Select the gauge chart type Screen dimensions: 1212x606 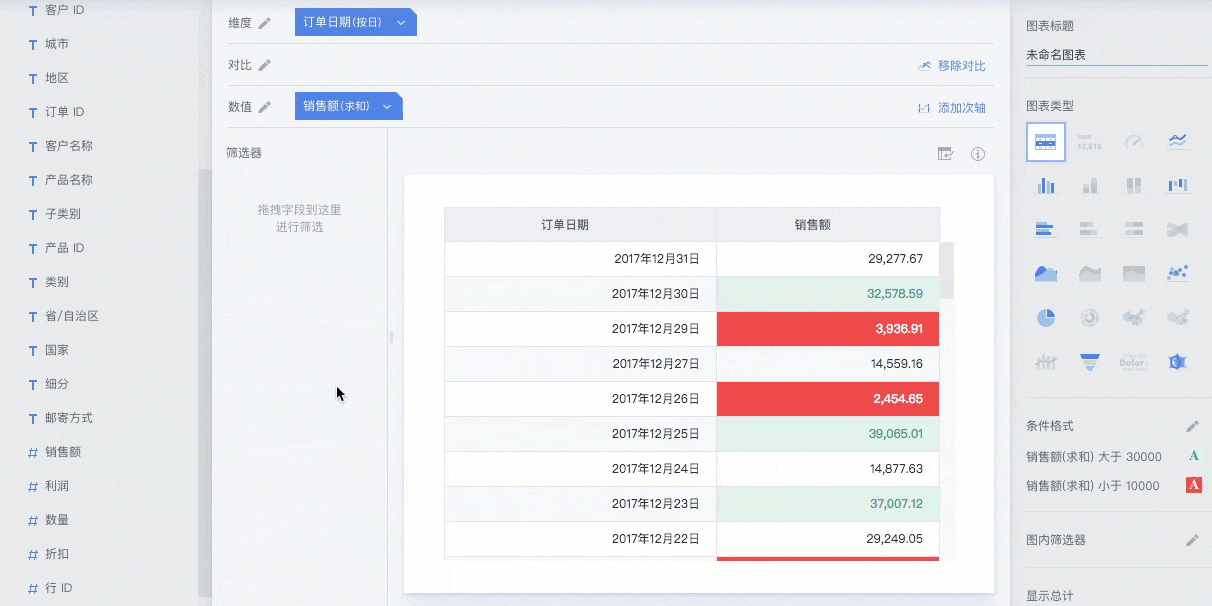(1134, 142)
